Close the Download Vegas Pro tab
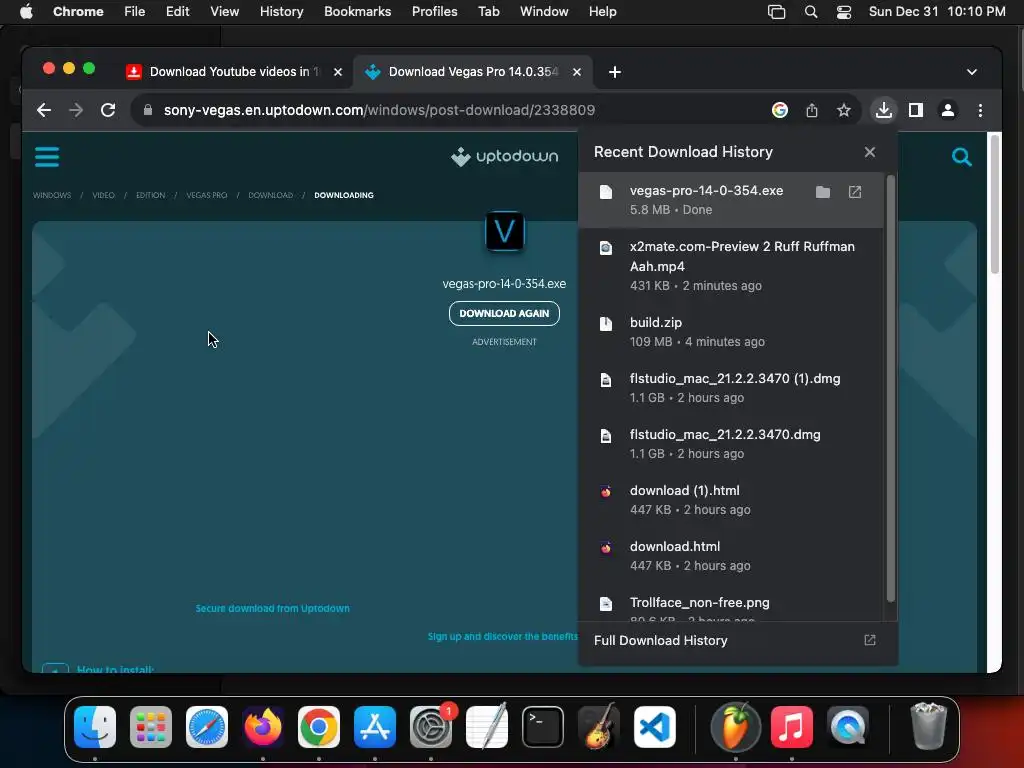This screenshot has width=1024, height=768. [577, 72]
